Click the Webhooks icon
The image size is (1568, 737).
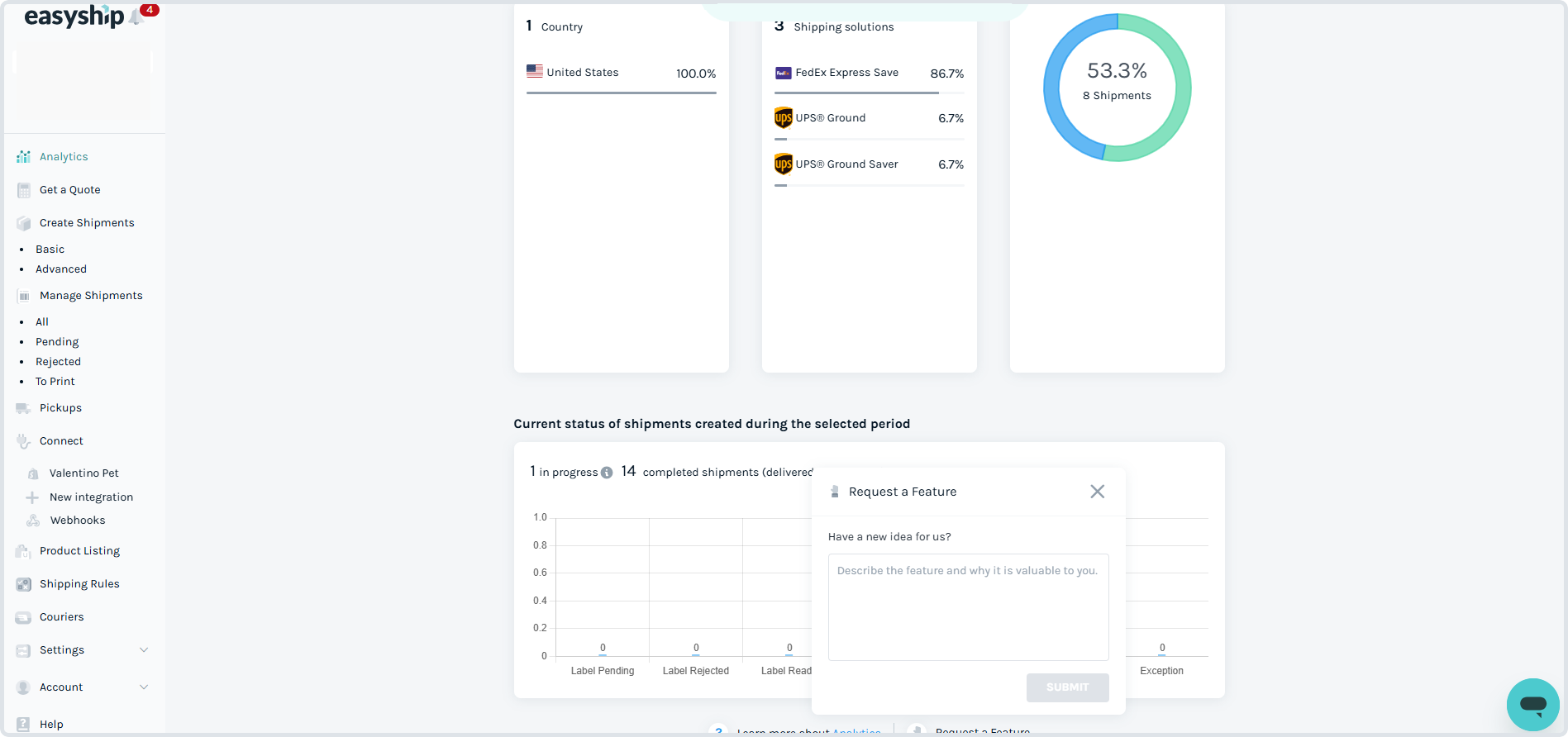click(x=33, y=521)
